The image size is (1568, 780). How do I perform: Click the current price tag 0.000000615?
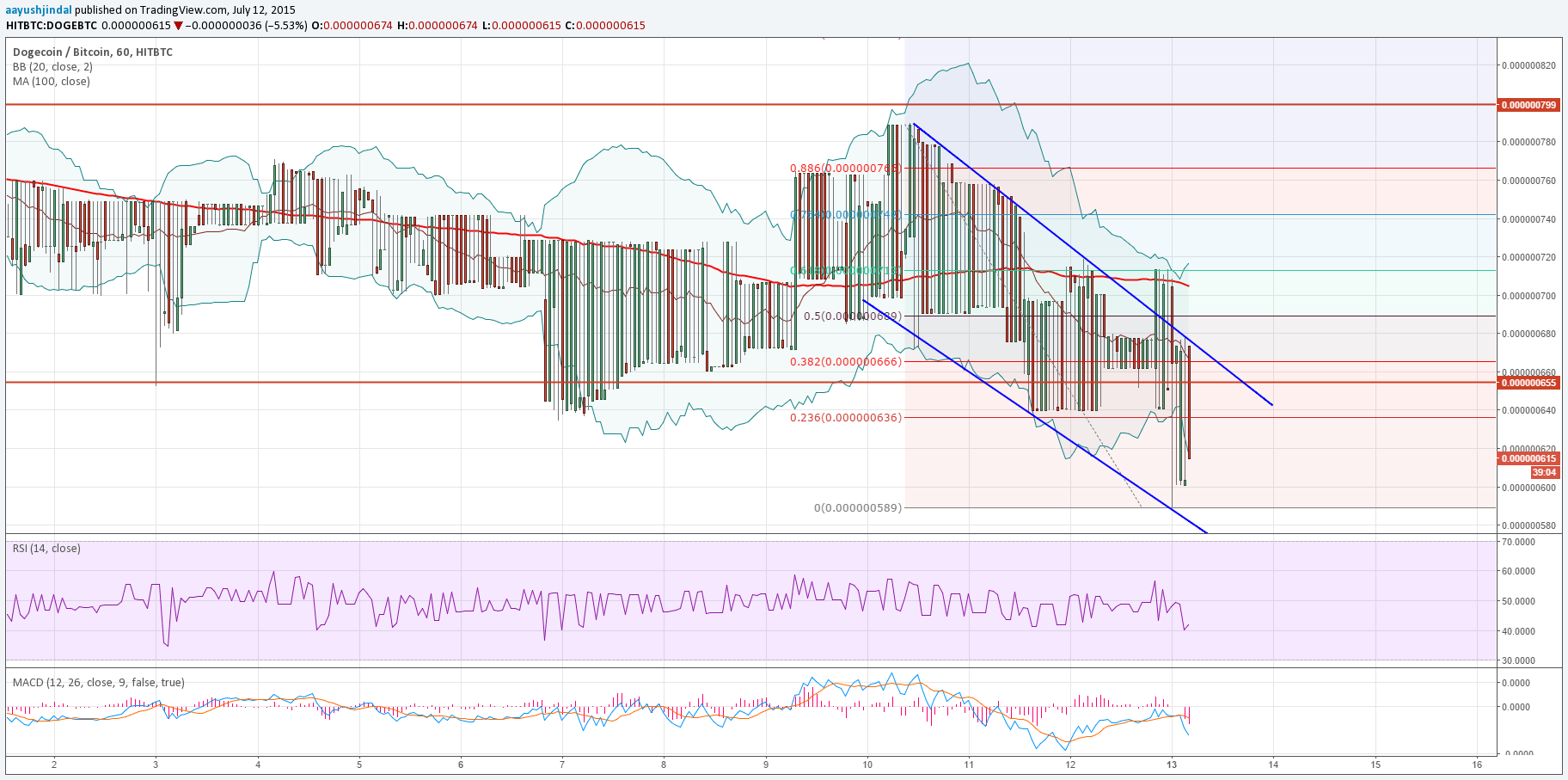[1528, 459]
